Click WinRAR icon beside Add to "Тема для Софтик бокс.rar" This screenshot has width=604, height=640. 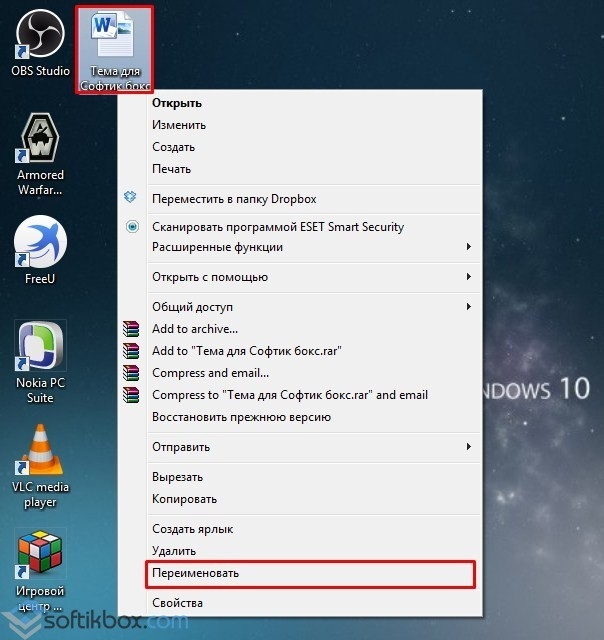(x=131, y=351)
